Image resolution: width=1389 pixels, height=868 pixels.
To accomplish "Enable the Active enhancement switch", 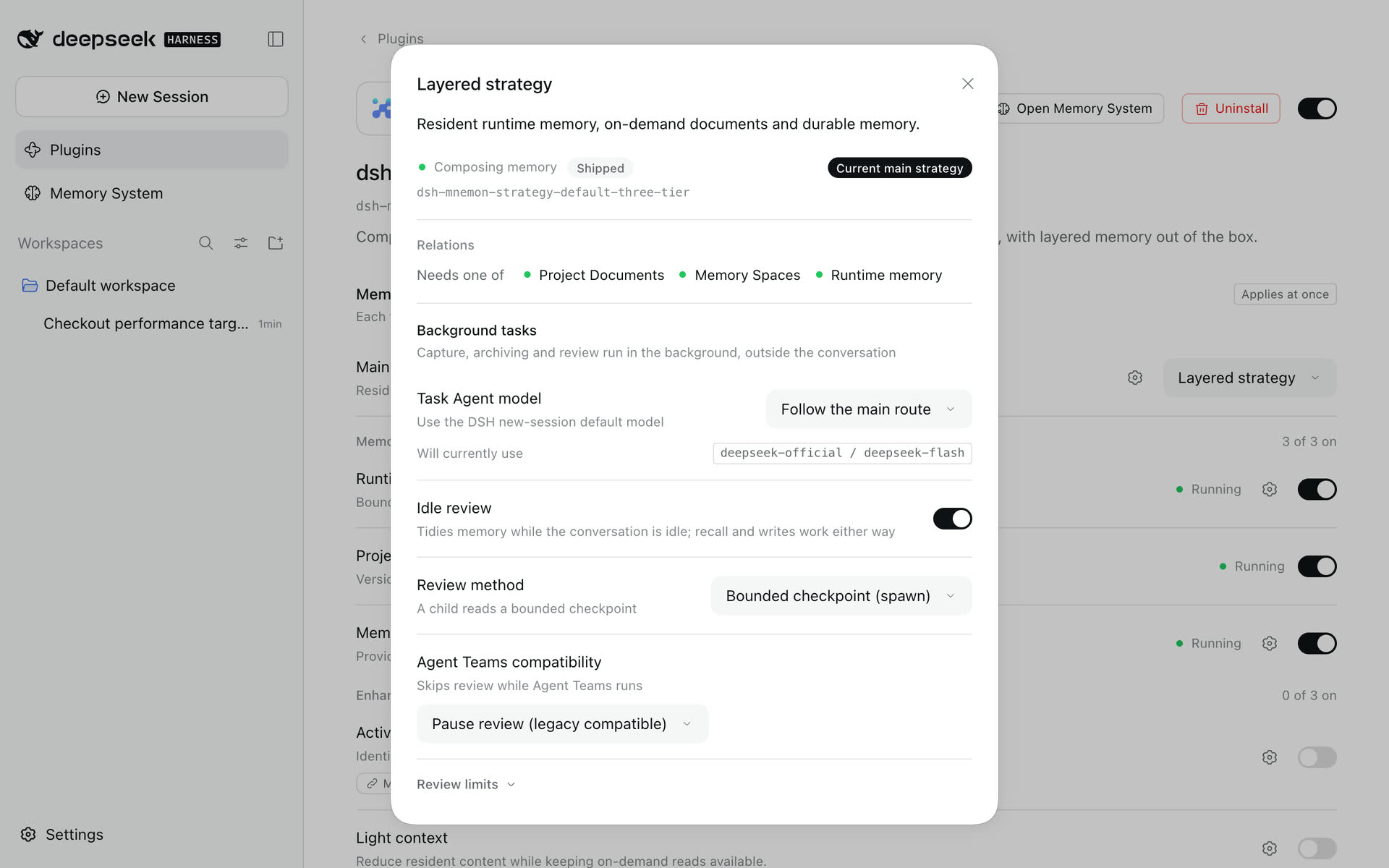I will [x=1317, y=757].
